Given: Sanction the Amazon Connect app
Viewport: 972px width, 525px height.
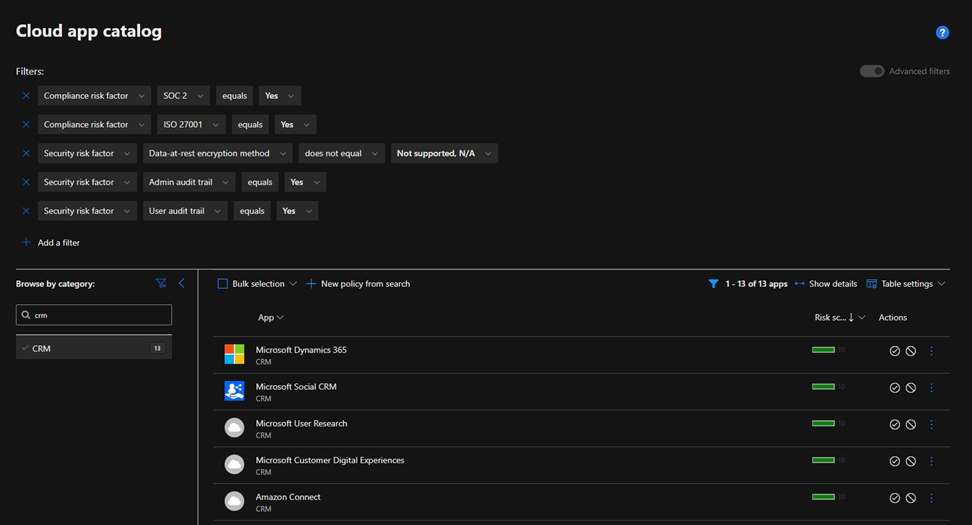Looking at the screenshot, I should (x=895, y=498).
